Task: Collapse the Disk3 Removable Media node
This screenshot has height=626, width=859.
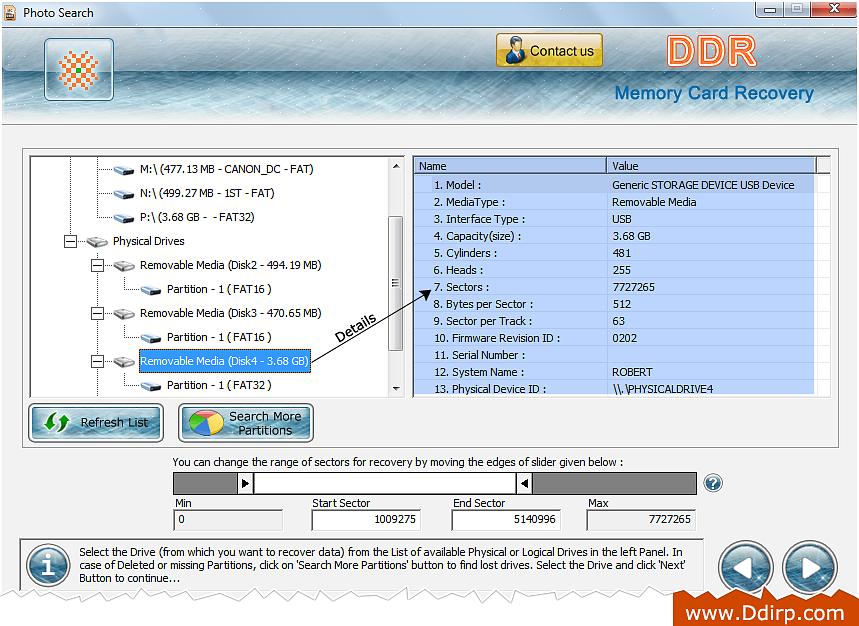Action: click(x=97, y=314)
